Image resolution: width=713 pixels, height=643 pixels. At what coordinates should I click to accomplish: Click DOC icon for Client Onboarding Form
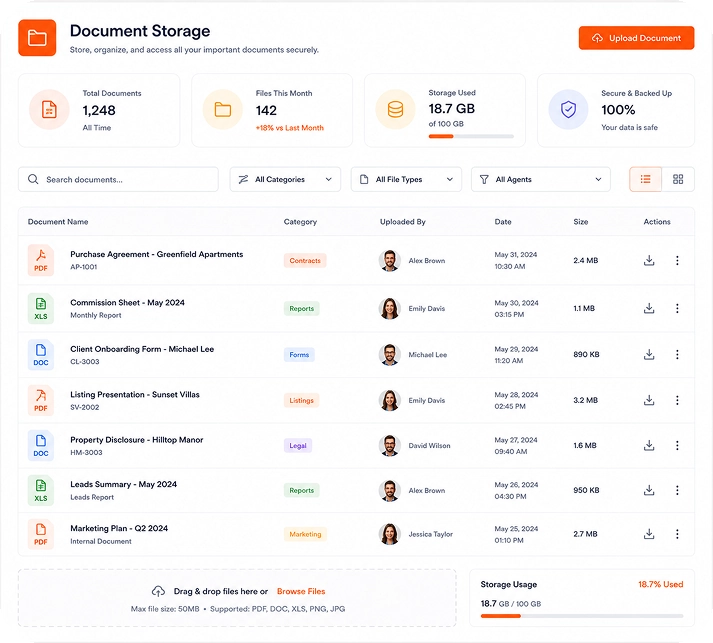point(41,355)
